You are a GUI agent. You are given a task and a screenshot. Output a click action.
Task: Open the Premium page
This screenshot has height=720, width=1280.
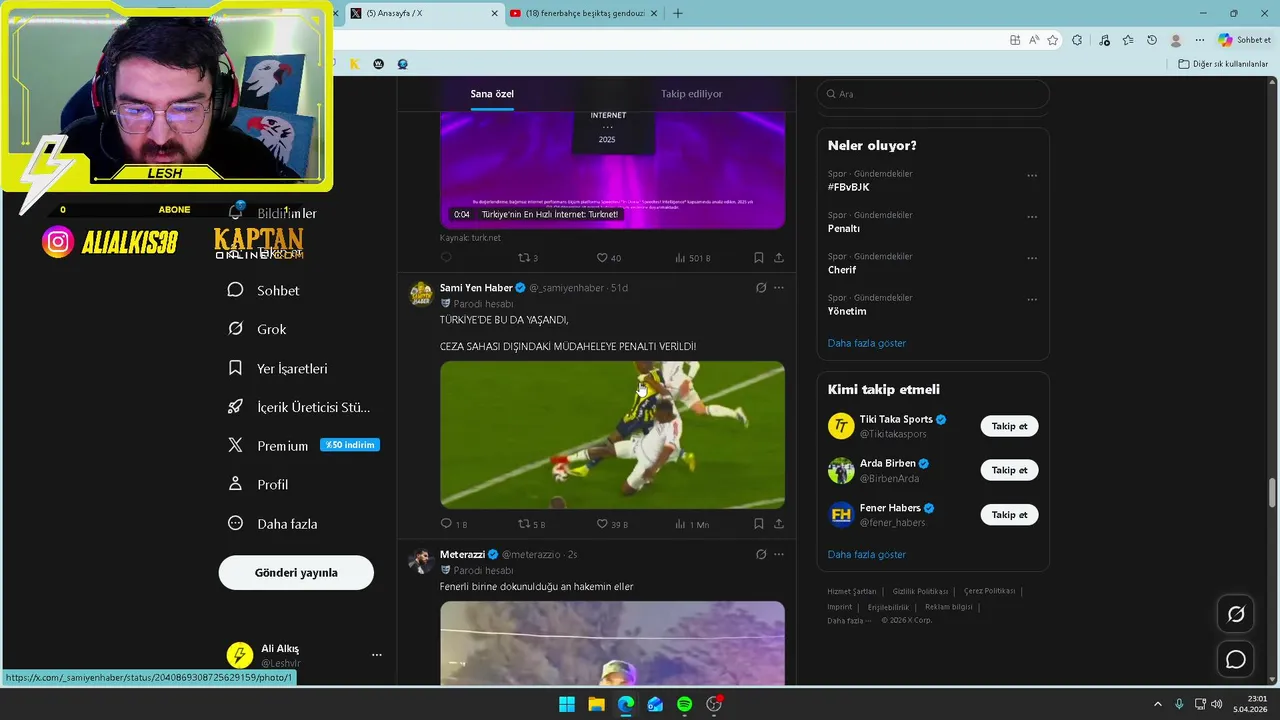pyautogui.click(x=267, y=446)
